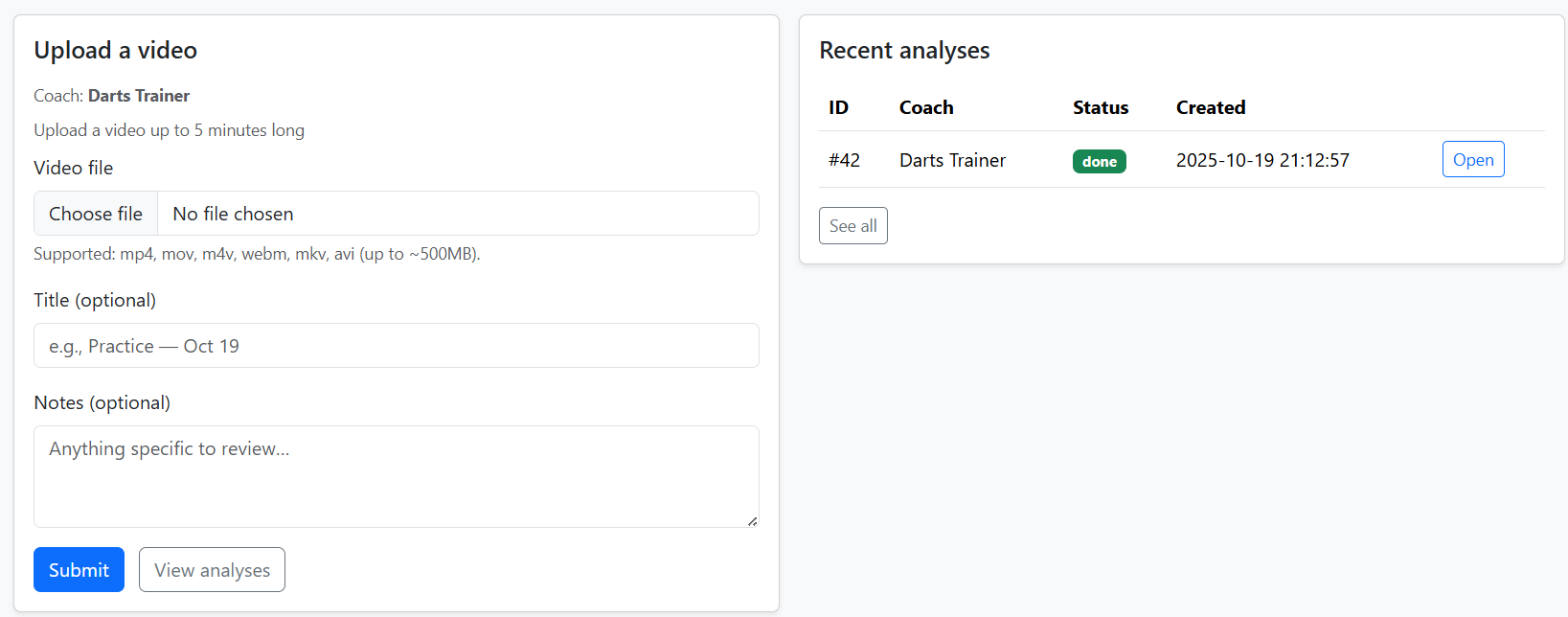Image resolution: width=1568 pixels, height=617 pixels.
Task: Click inside the Notes text area
Action: point(396,476)
